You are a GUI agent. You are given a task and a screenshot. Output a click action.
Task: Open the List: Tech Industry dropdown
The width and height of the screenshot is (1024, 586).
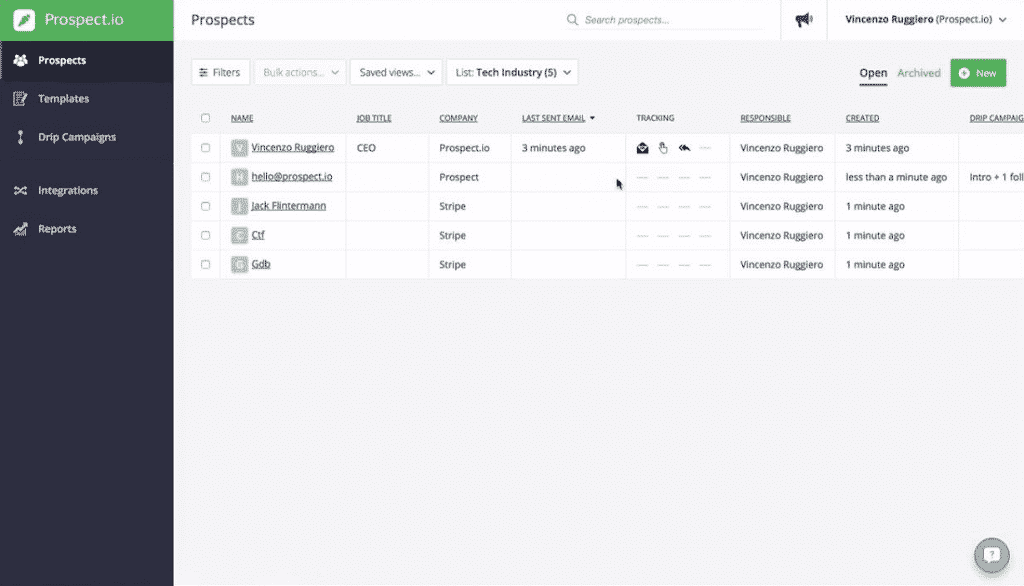click(510, 72)
